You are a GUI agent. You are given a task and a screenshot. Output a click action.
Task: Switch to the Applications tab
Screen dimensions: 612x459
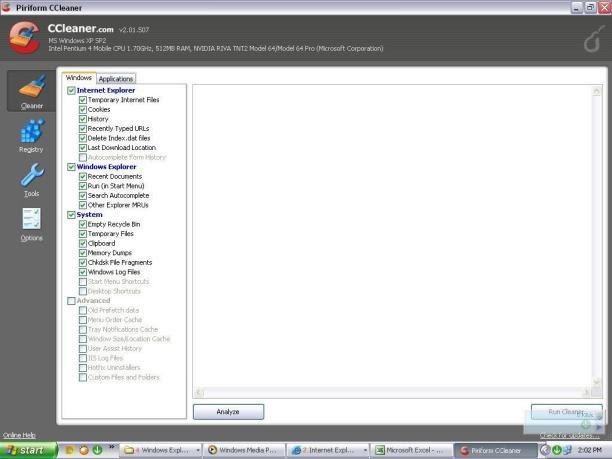pos(116,79)
